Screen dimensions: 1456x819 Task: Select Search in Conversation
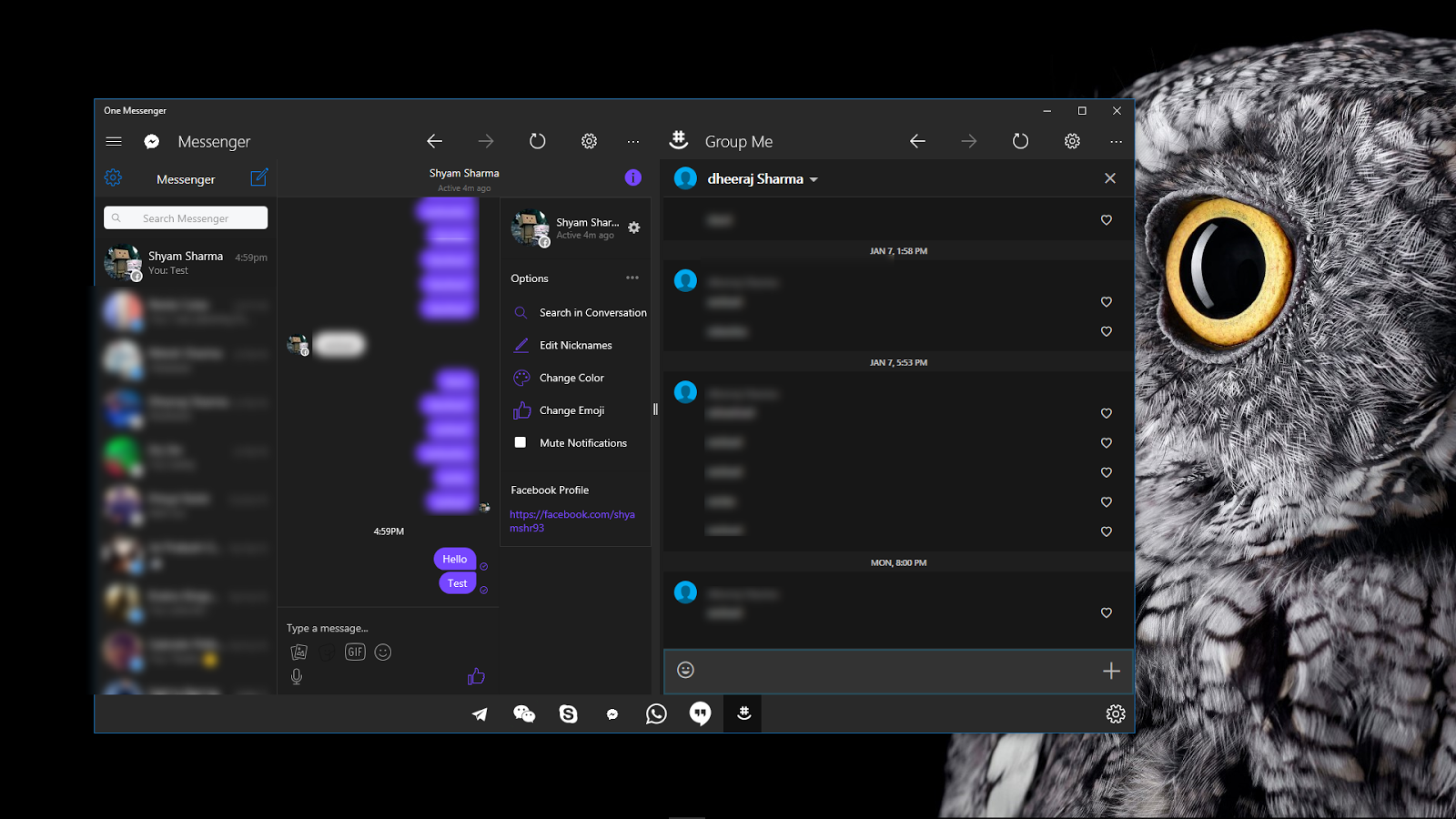coord(580,312)
